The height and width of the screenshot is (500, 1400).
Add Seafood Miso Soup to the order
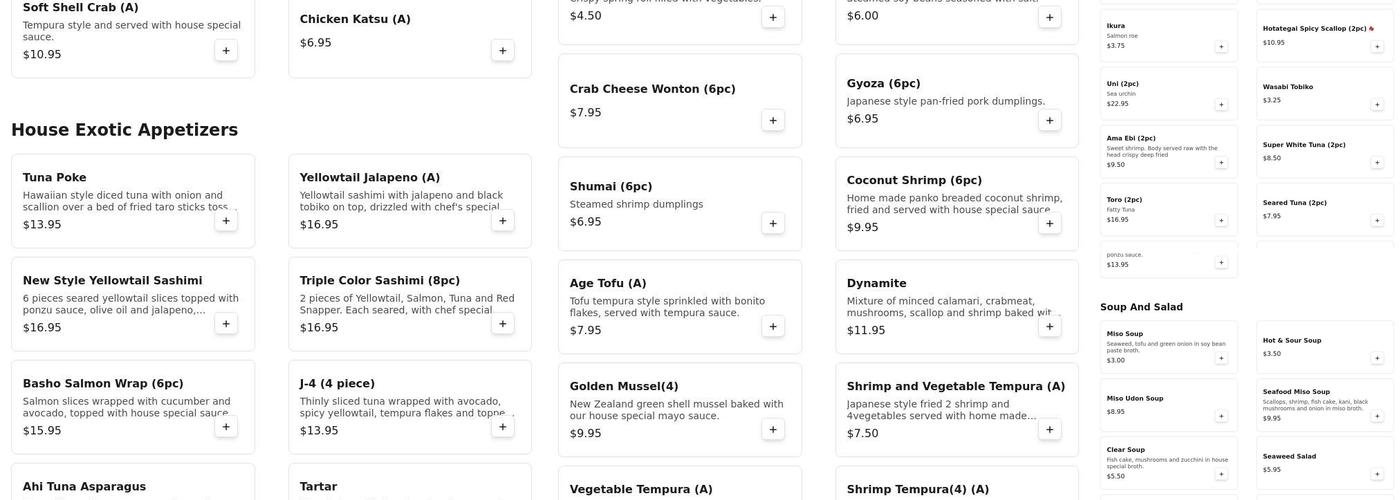[1377, 416]
